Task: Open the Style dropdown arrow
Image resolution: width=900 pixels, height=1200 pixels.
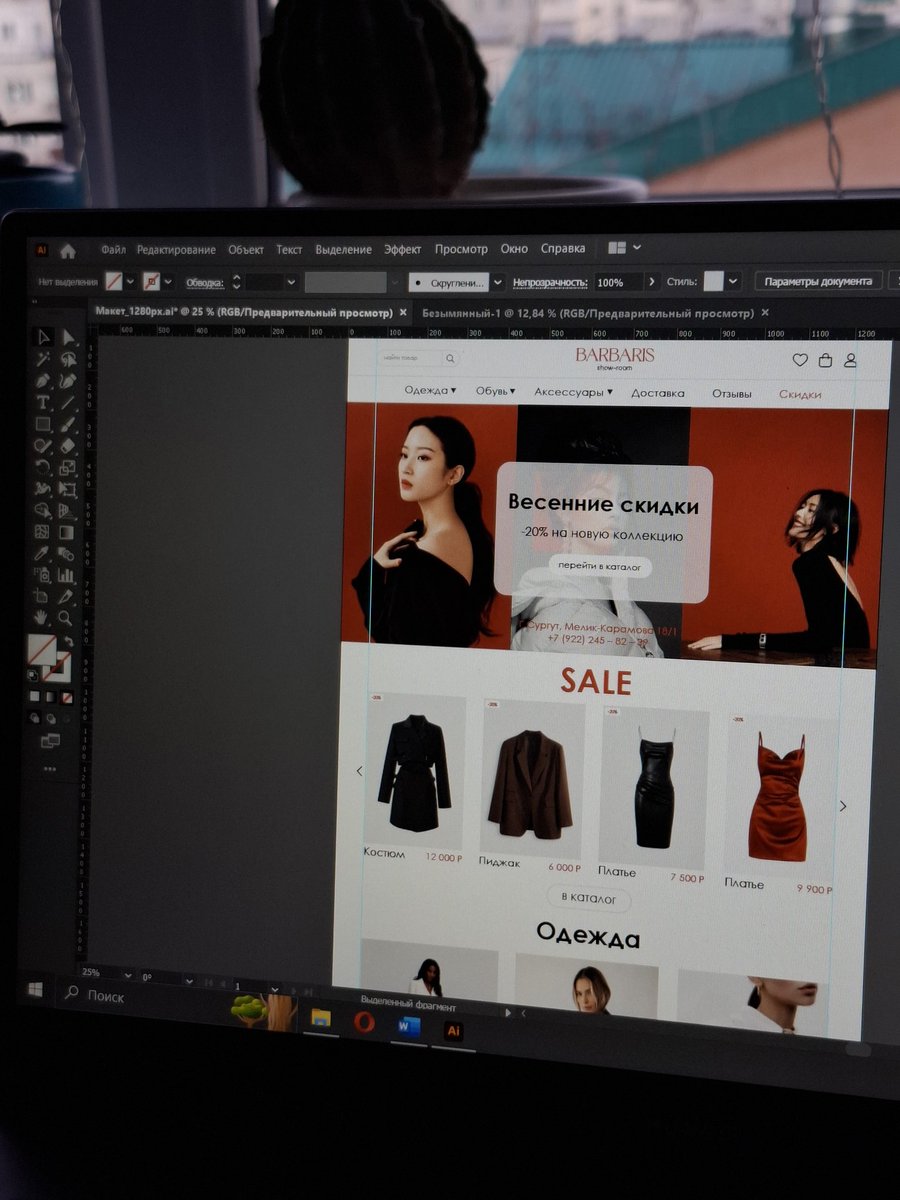Action: [734, 281]
